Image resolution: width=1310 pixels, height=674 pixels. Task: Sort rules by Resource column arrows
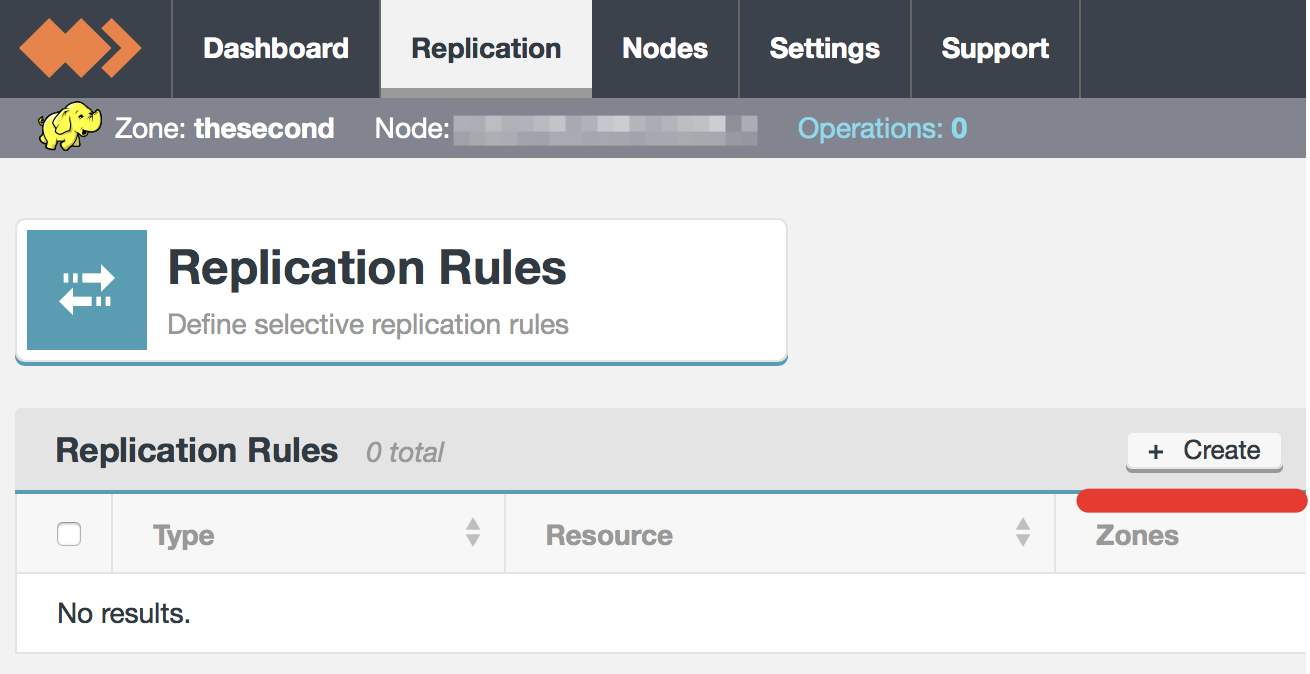1022,532
